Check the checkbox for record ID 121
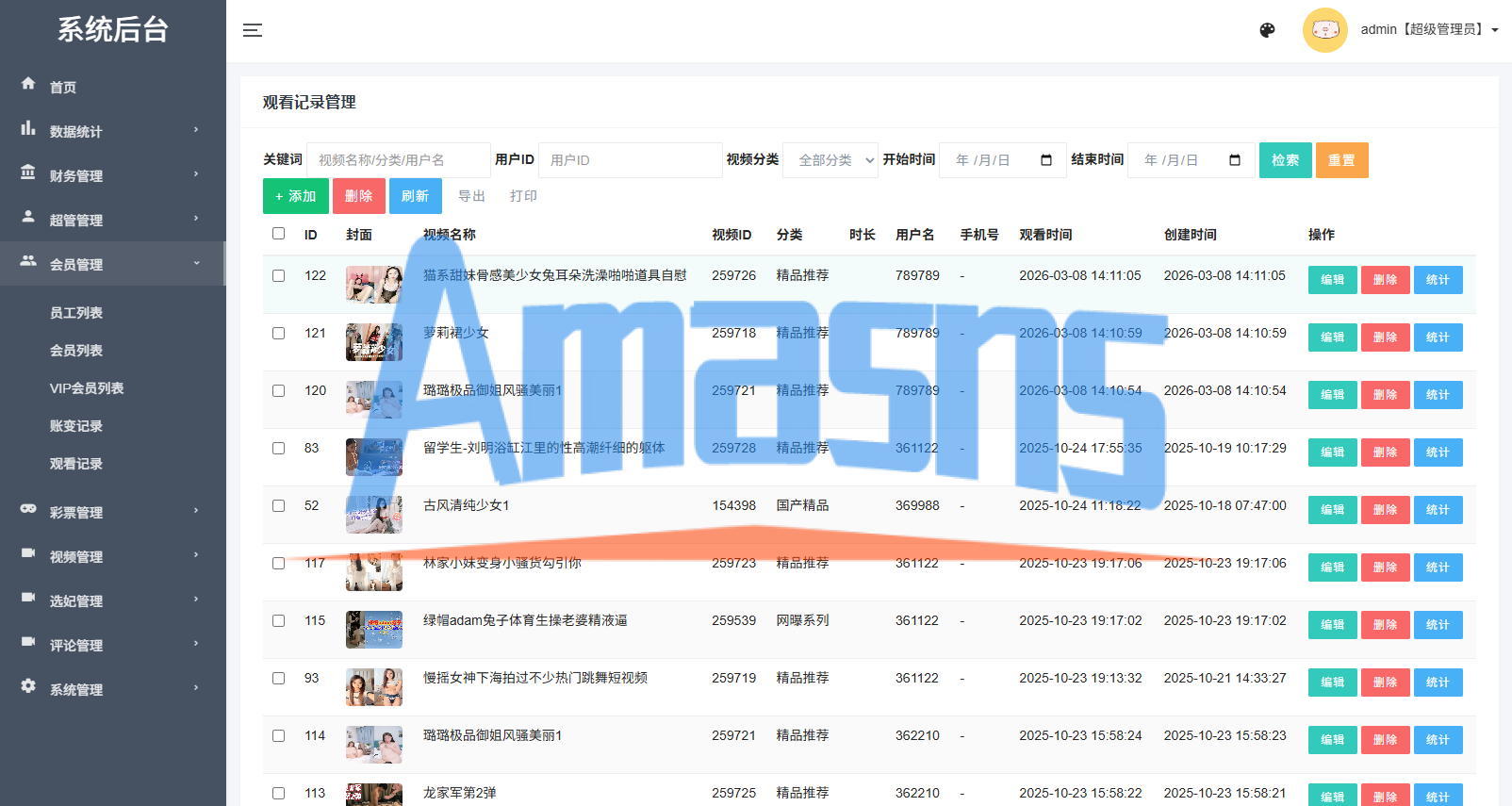Screen dimensions: 1512x806 tap(278, 334)
